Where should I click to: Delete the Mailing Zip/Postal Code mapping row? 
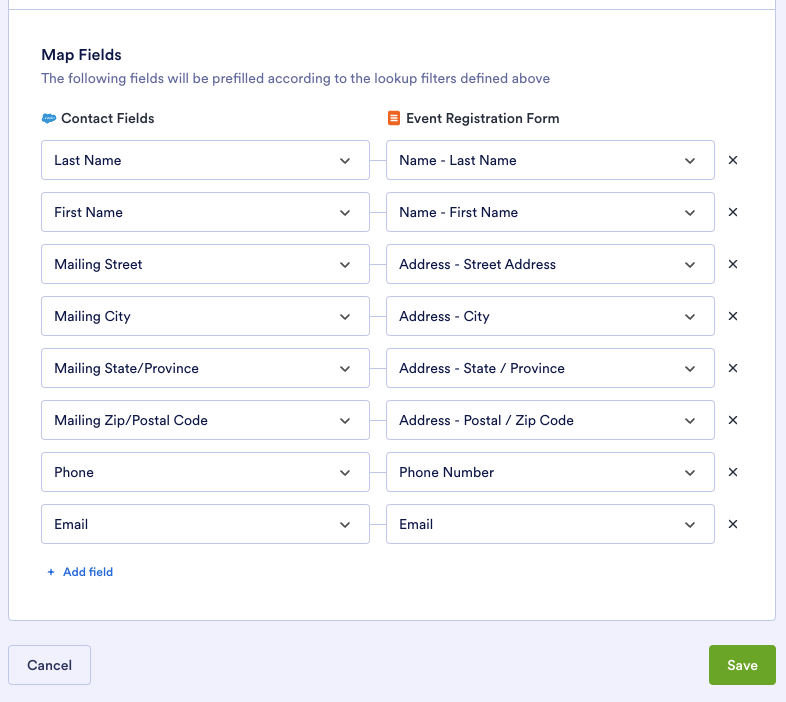tap(732, 420)
